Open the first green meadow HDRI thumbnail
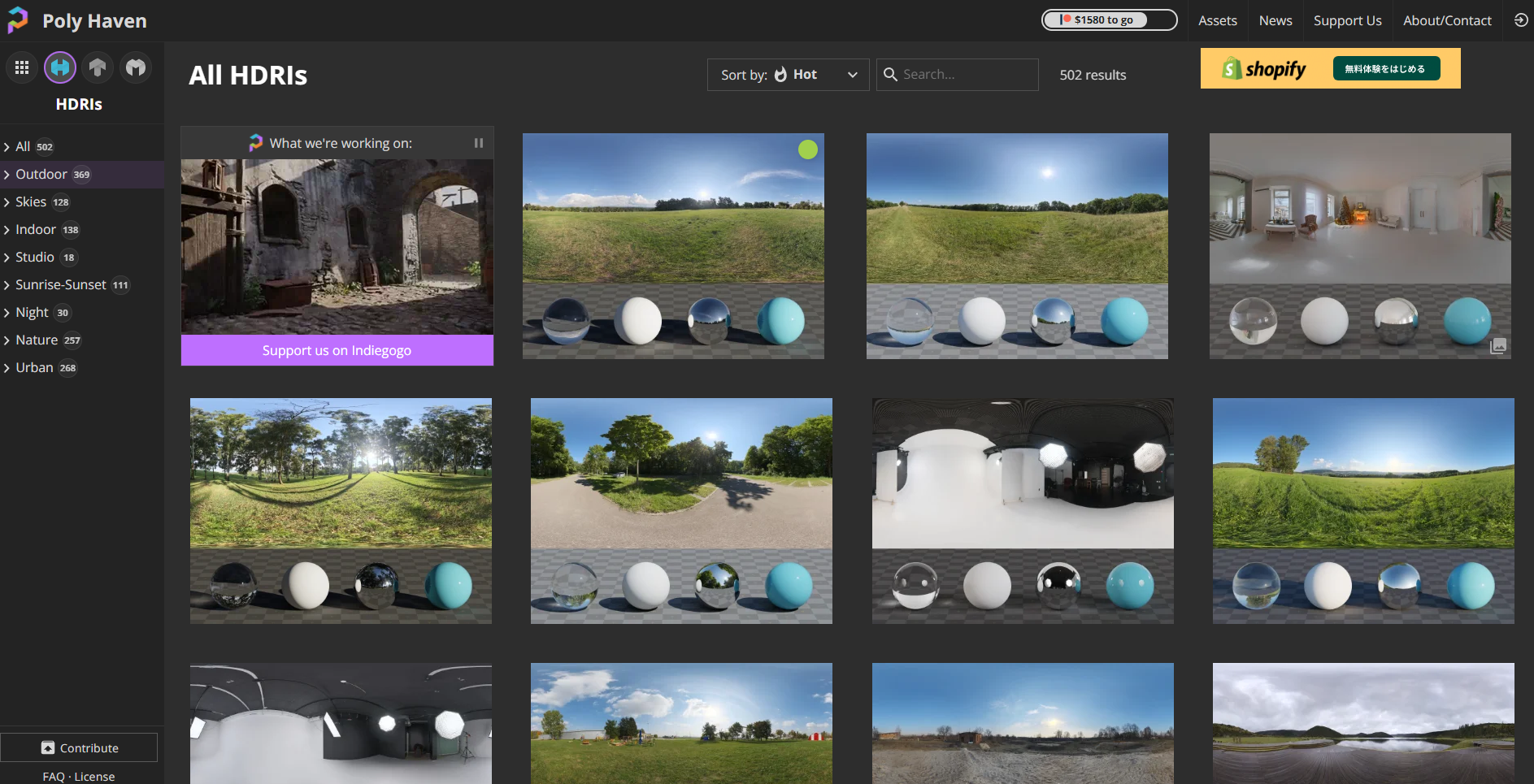This screenshot has height=784, width=1534. pyautogui.click(x=673, y=246)
